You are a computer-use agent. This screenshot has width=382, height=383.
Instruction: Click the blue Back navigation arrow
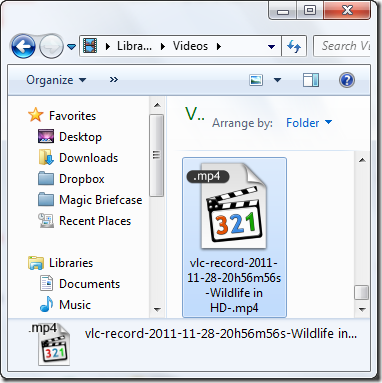point(23,46)
